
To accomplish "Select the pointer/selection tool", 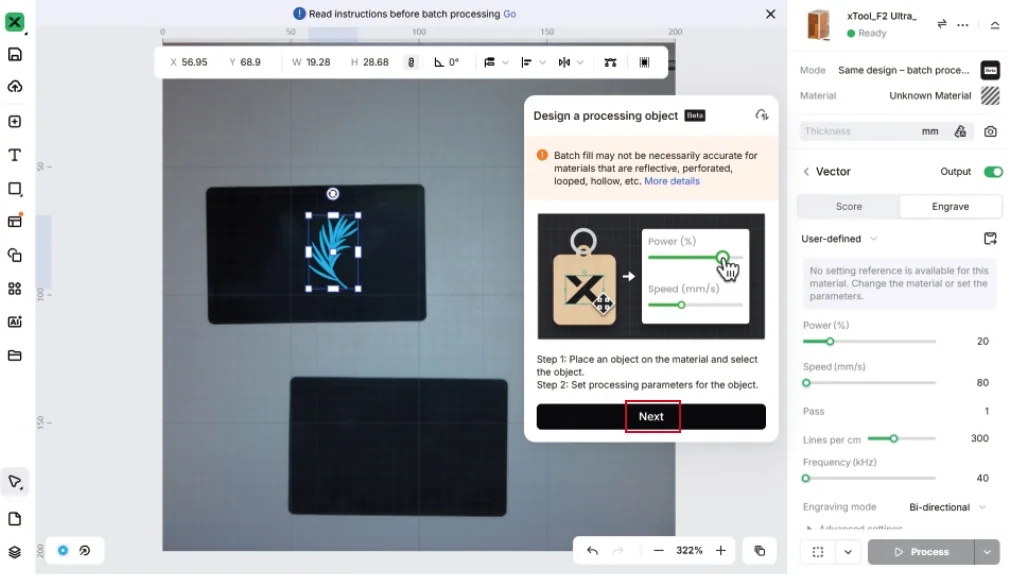I will 15,482.
